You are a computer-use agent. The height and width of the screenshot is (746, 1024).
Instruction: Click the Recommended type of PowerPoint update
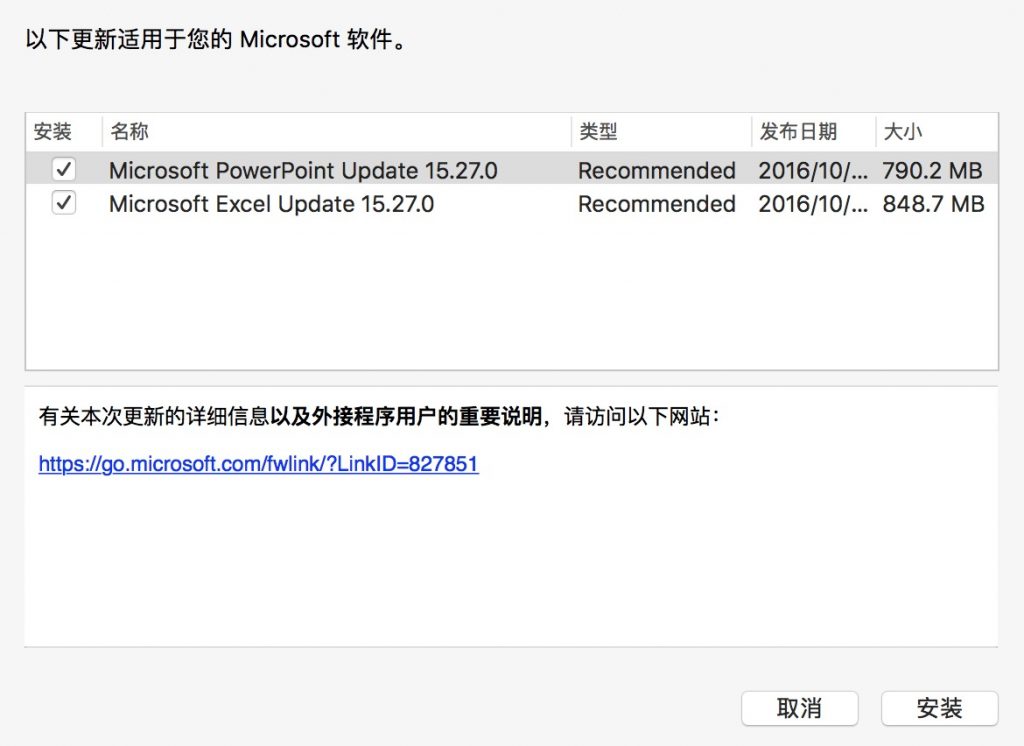657,170
